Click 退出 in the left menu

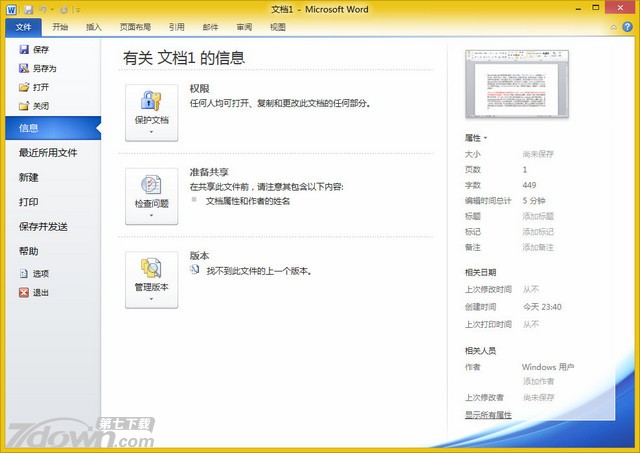click(34, 292)
